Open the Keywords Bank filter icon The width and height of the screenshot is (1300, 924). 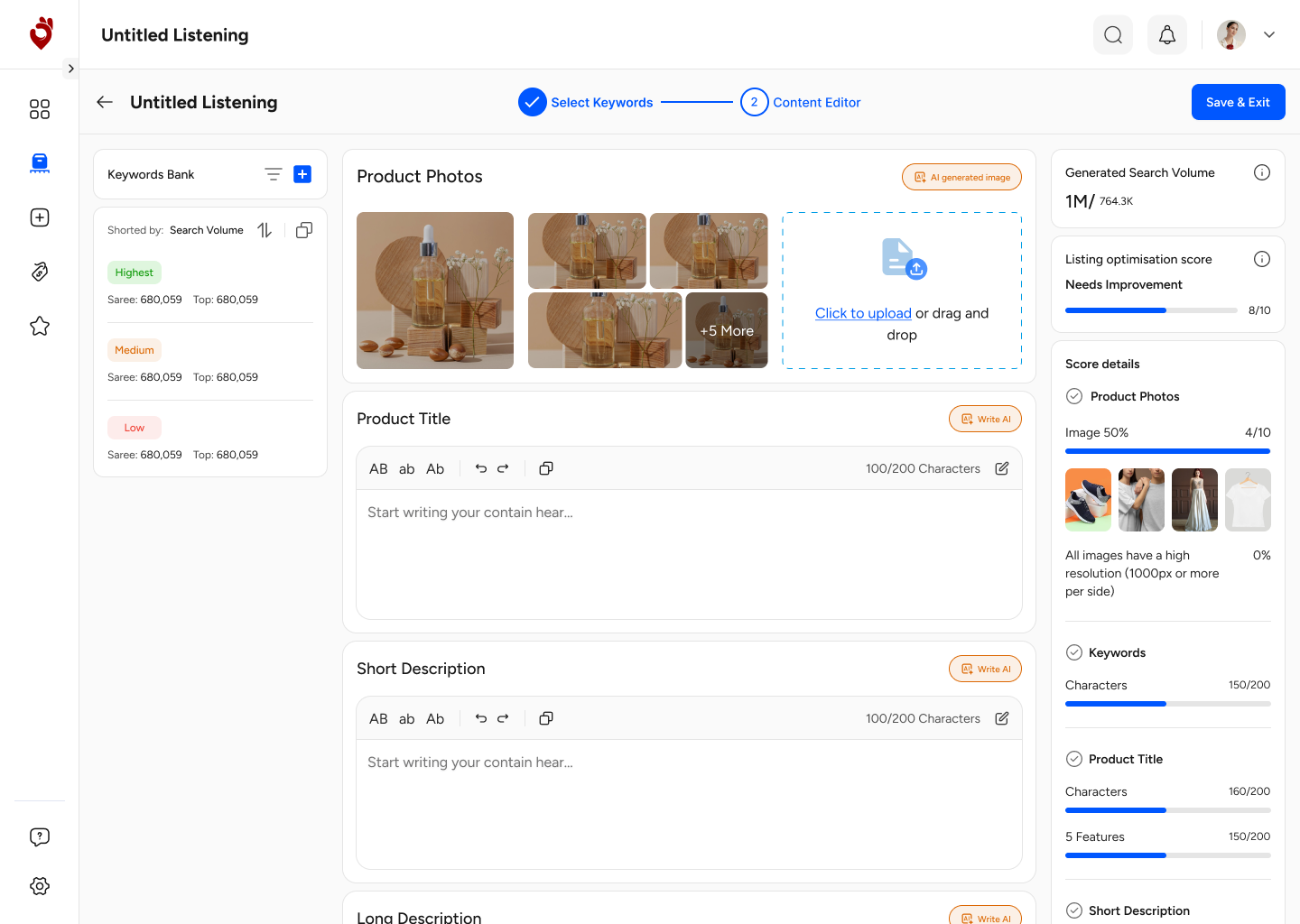274,174
